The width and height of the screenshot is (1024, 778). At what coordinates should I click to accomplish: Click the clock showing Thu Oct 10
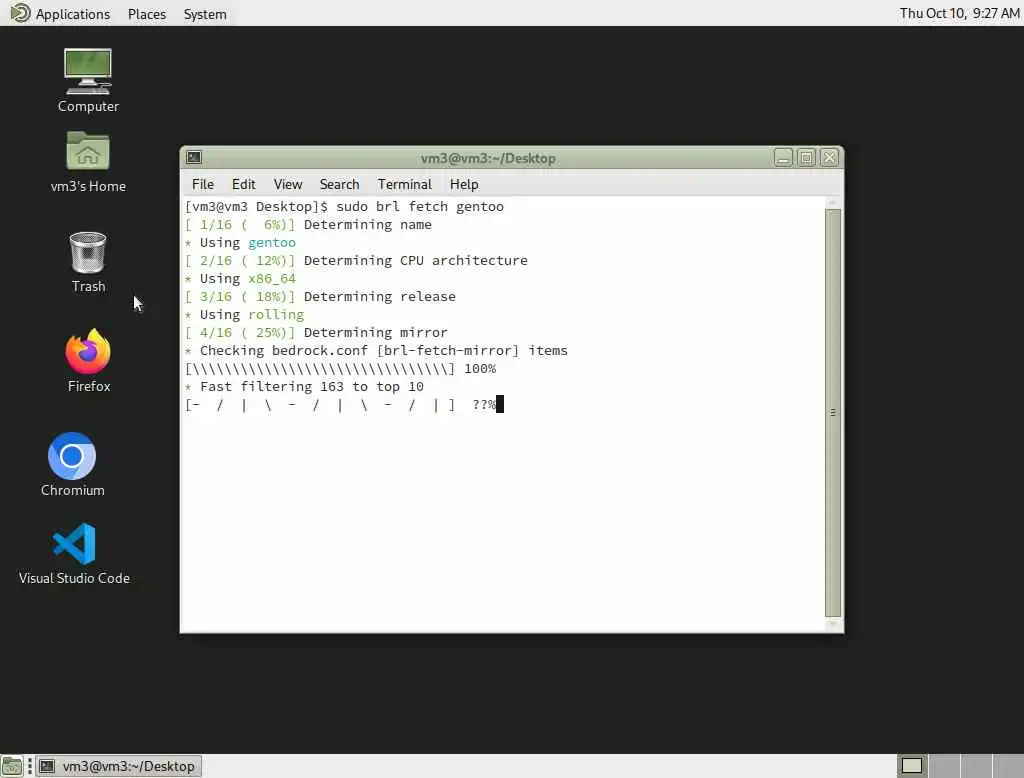[x=959, y=13]
